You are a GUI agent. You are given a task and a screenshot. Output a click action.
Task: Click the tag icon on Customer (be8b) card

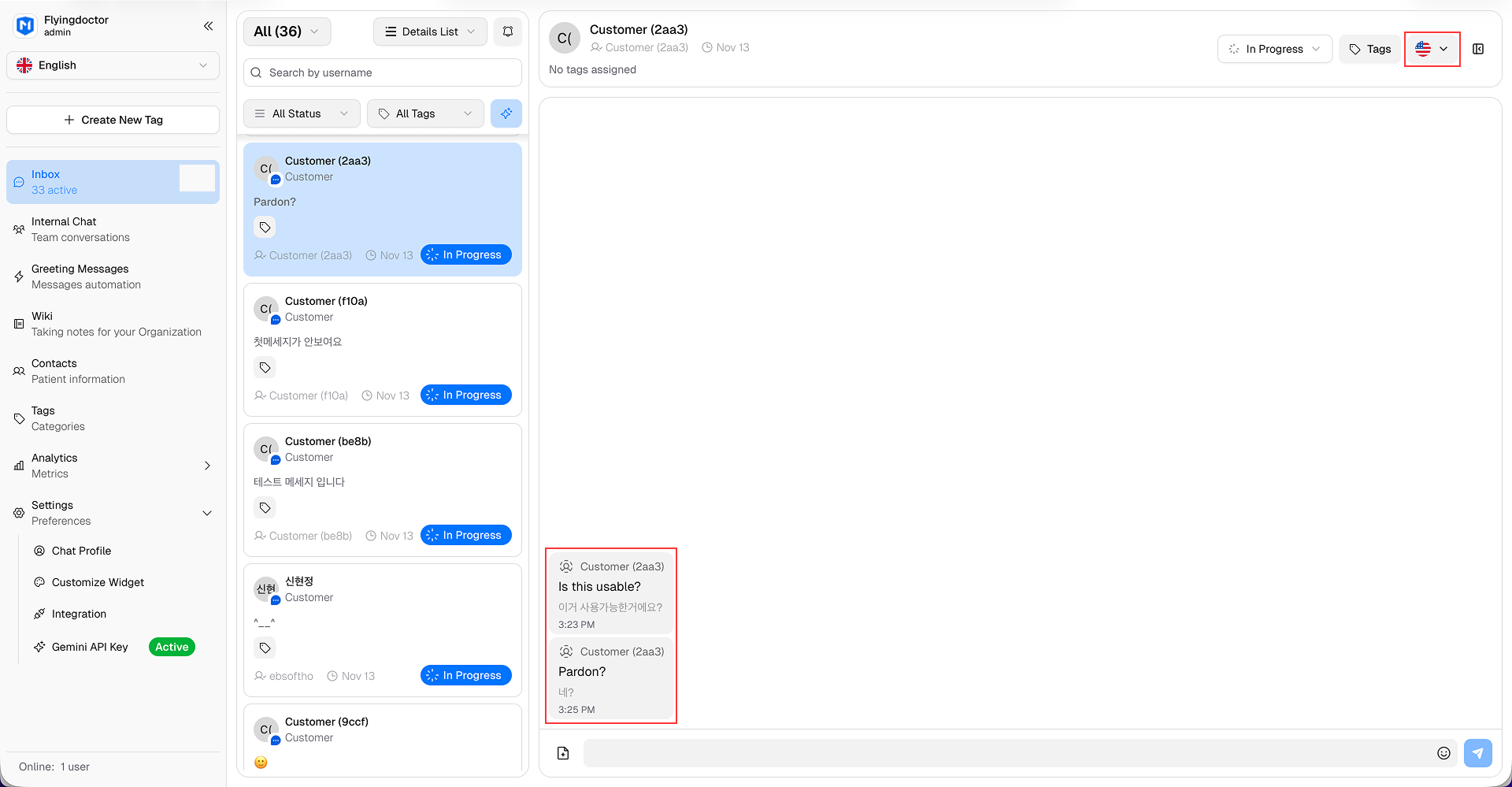(x=265, y=508)
